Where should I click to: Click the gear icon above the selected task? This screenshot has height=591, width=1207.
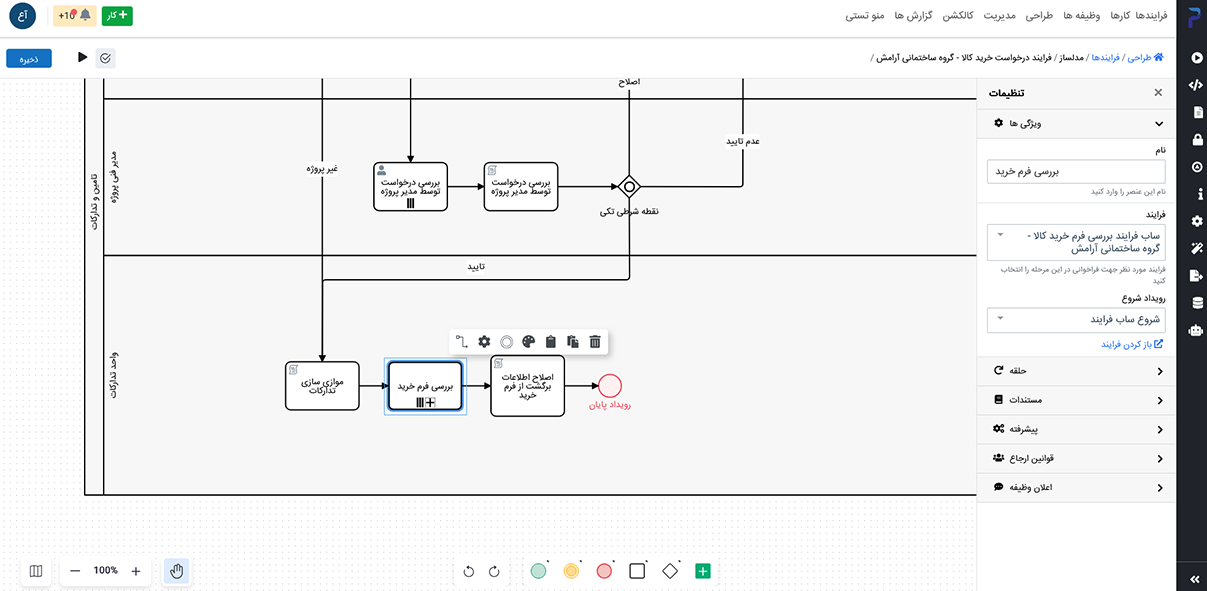coord(484,342)
